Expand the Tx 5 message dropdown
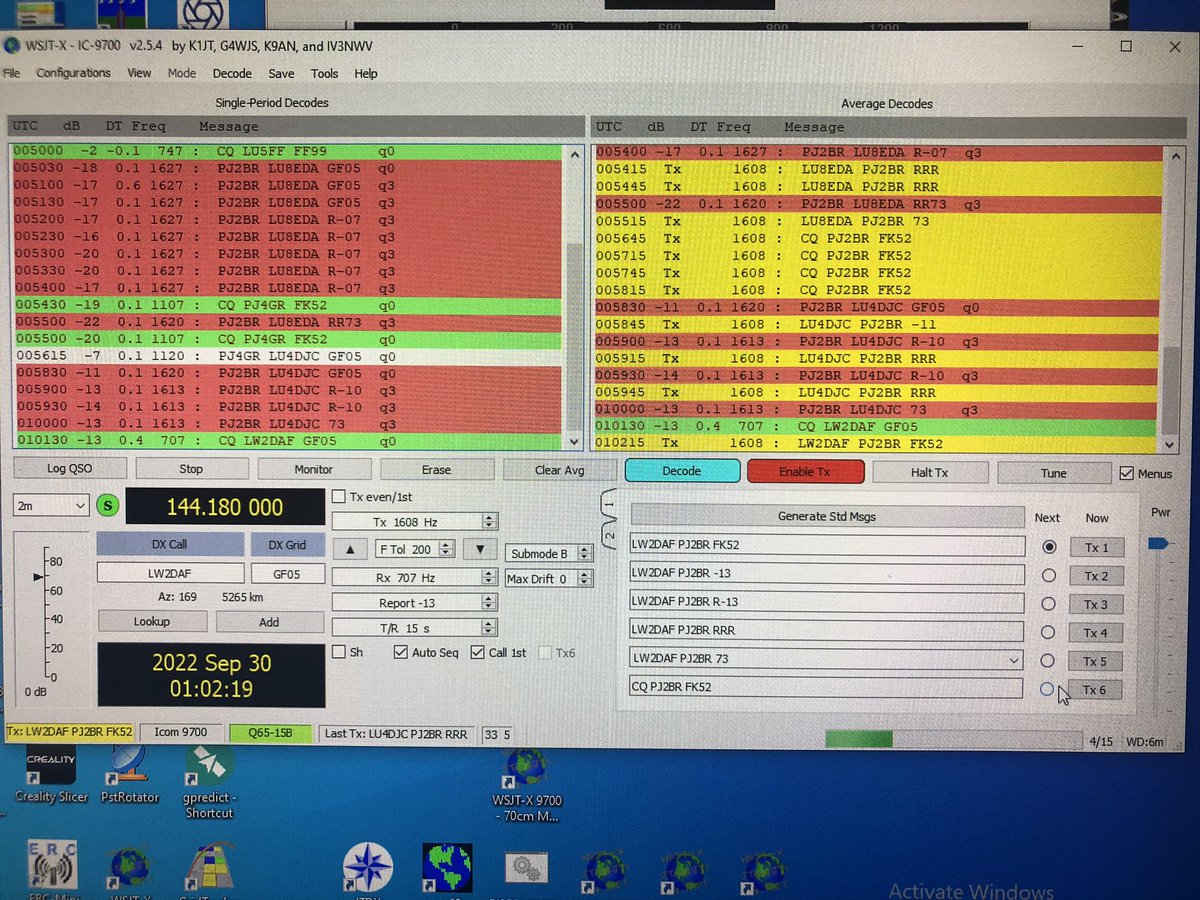Viewport: 1200px width, 900px height. click(1016, 660)
